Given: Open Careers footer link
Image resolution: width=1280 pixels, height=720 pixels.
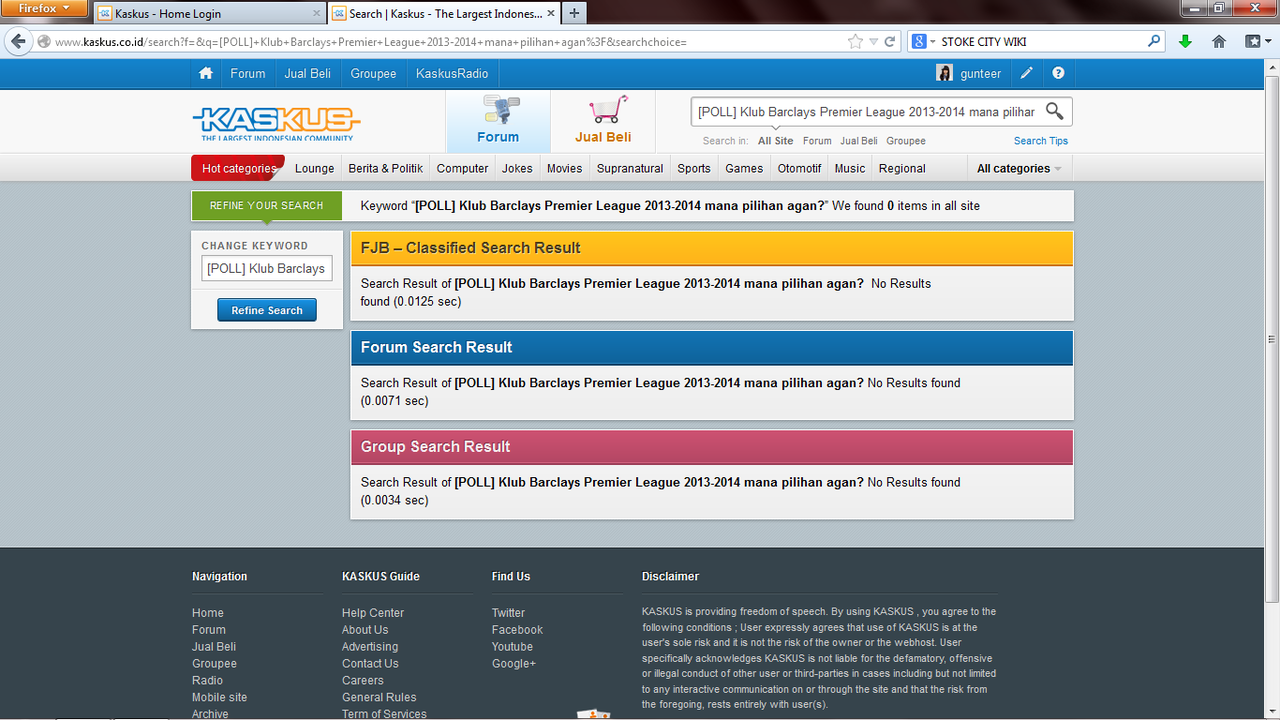Looking at the screenshot, I should point(363,680).
